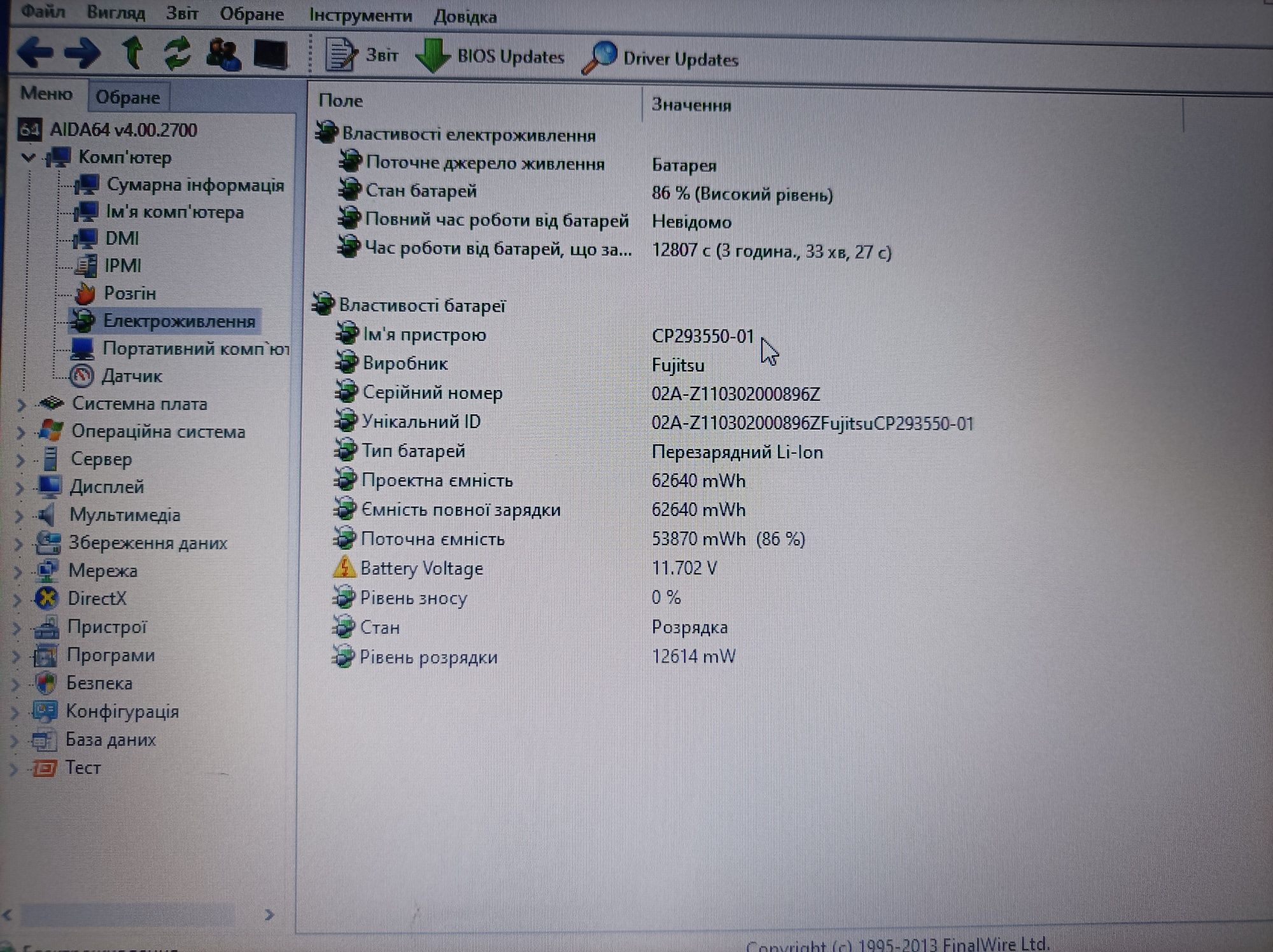The height and width of the screenshot is (952, 1273).
Task: Select Портативний комп'ютер tree item
Action: 195,349
